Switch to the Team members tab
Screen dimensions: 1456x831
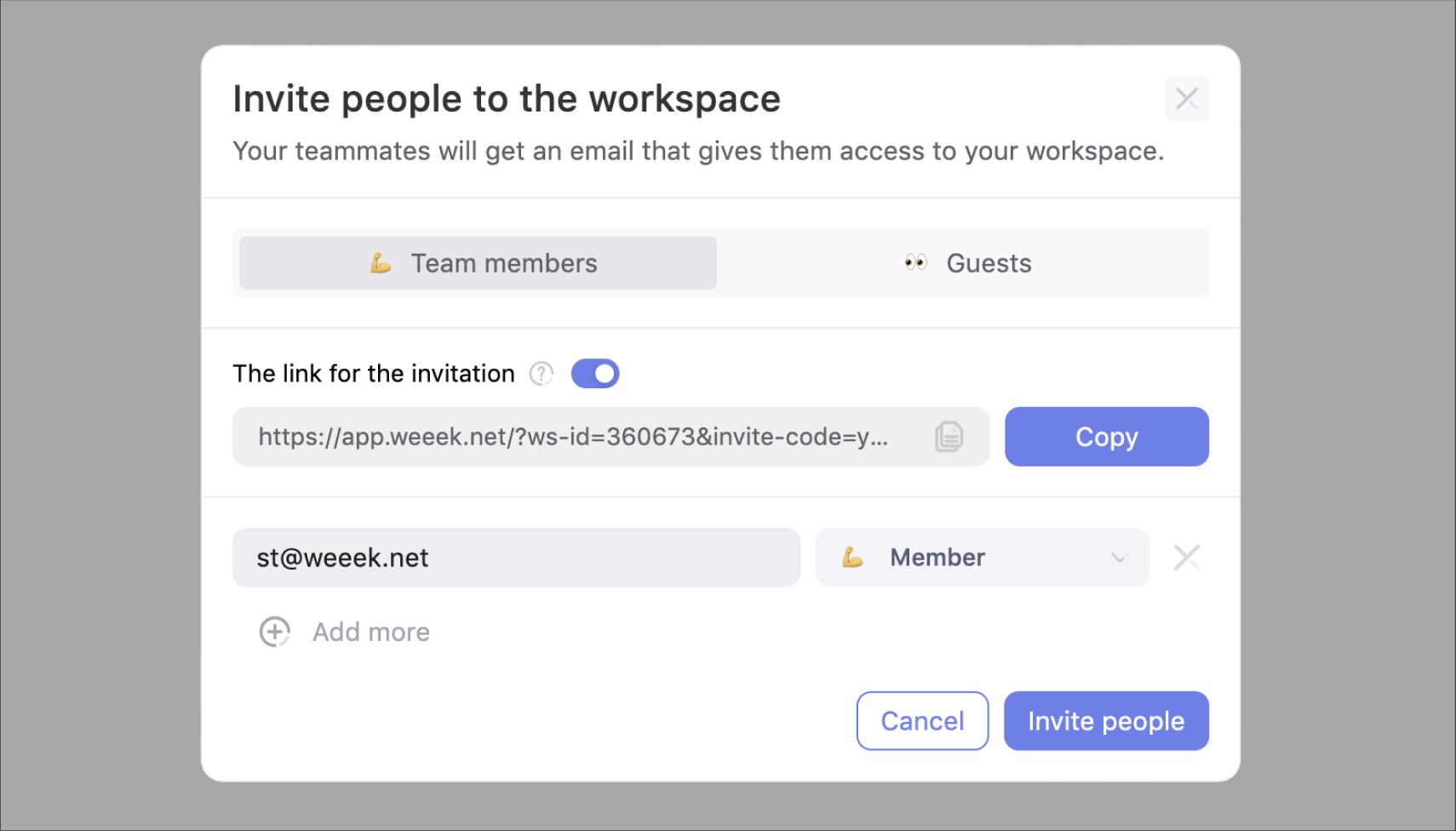tap(478, 263)
